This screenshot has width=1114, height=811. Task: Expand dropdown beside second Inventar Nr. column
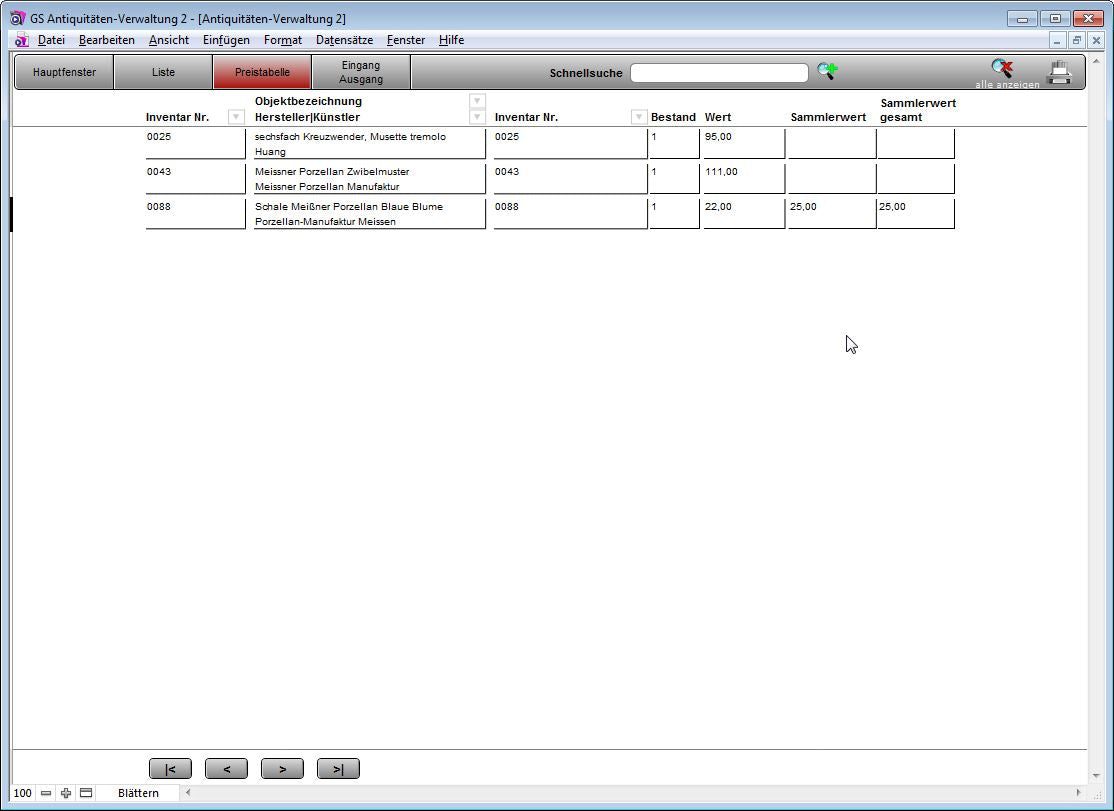tap(639, 117)
